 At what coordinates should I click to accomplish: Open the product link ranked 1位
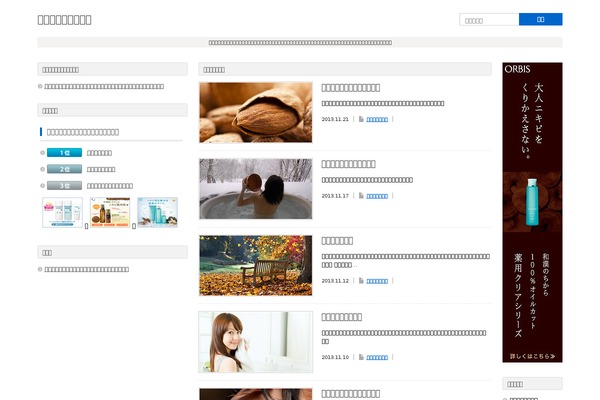click(x=99, y=153)
